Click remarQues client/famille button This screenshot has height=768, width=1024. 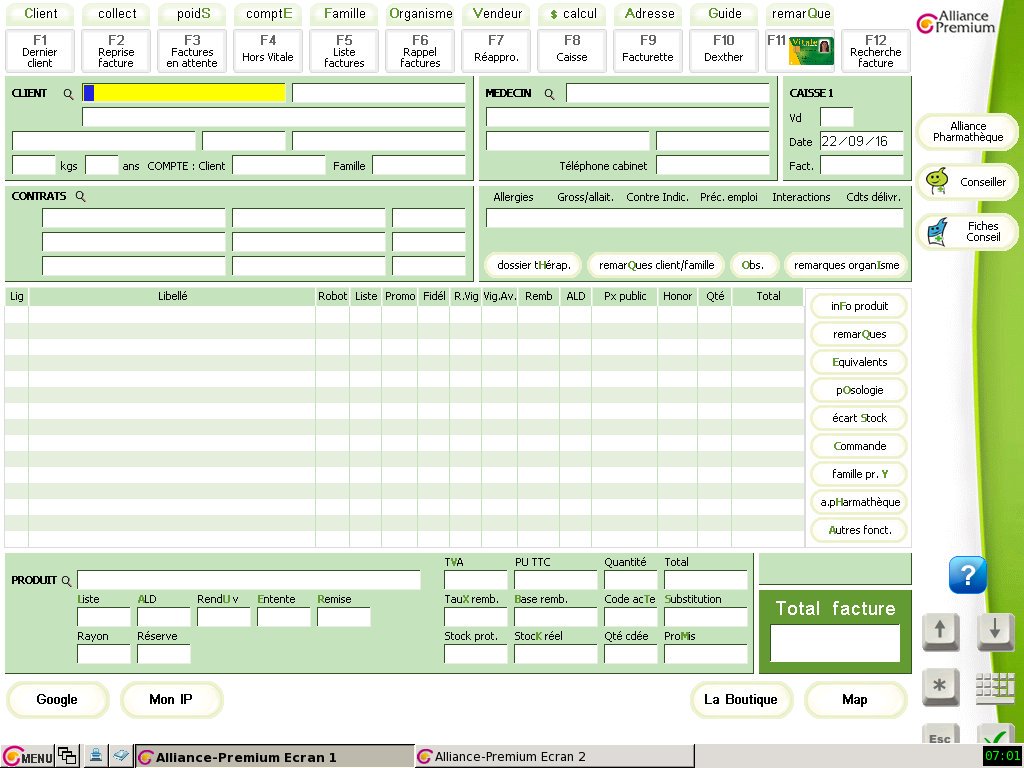[x=656, y=265]
